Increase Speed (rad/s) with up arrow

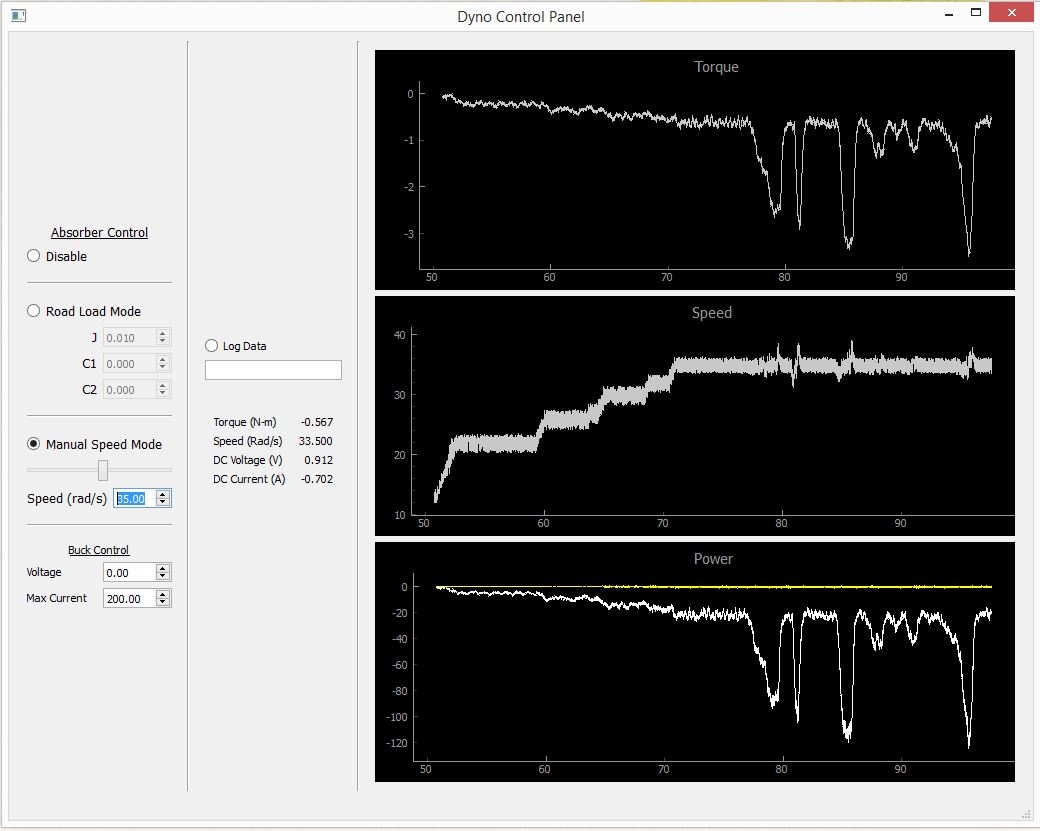tap(163, 494)
